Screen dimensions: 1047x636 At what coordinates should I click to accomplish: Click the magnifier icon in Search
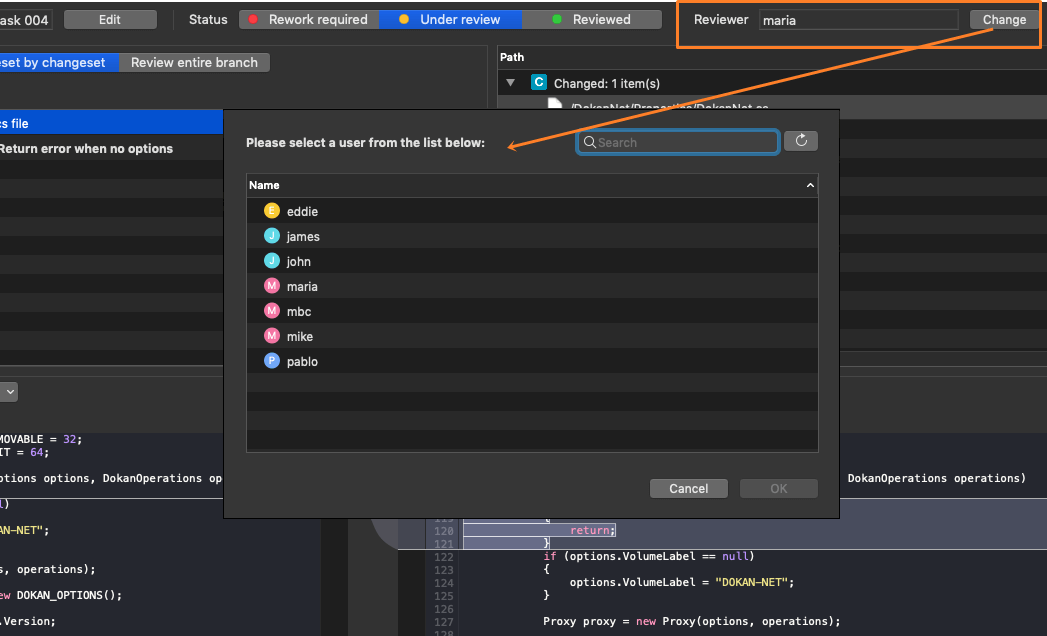(x=590, y=142)
